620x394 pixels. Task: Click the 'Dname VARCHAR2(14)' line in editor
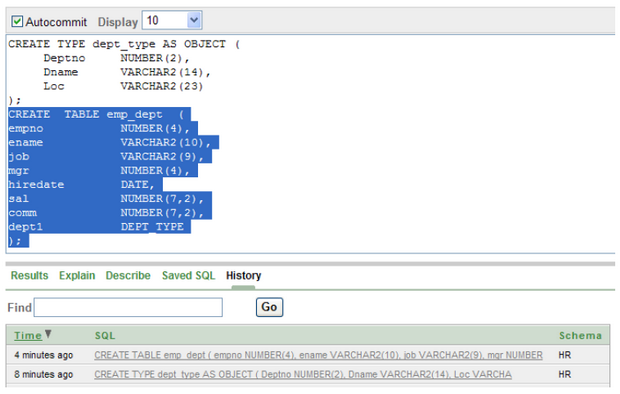click(127, 72)
